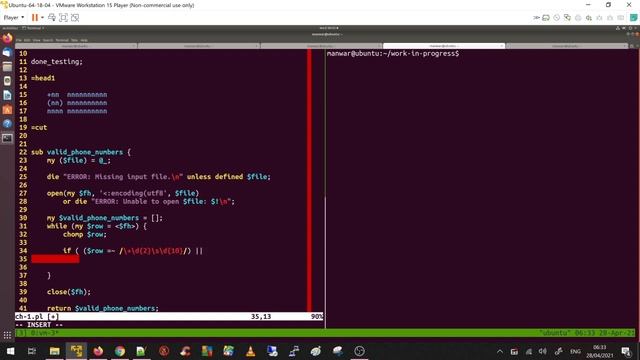Open the Windows notification center
Screen dimensions: 640x360
[626, 351]
